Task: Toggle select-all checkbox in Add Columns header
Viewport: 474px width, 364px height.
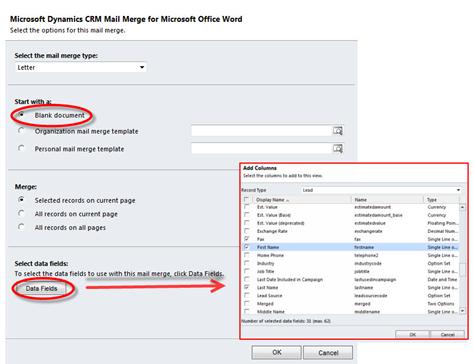Action: pyautogui.click(x=246, y=200)
